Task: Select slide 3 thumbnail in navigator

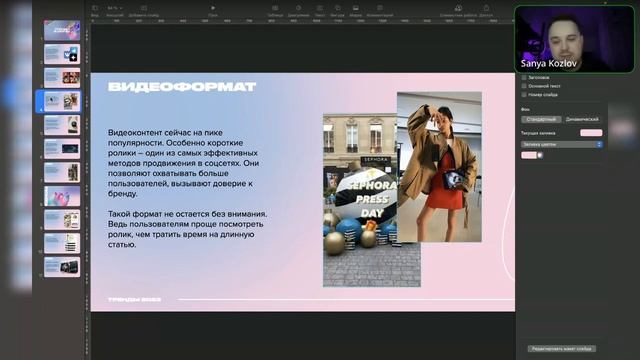Action: (x=62, y=78)
